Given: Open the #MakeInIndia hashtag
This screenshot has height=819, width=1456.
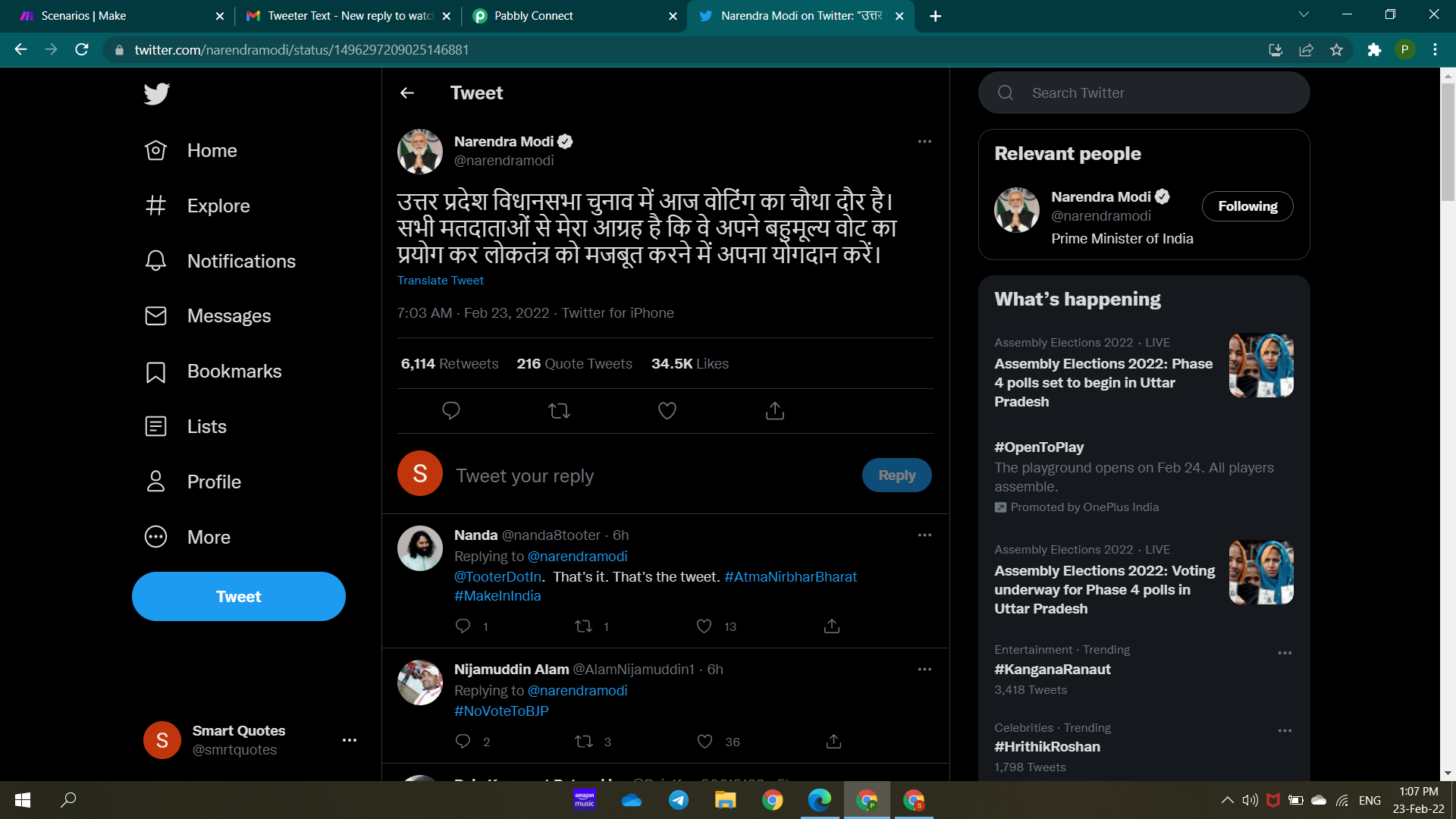Looking at the screenshot, I should tap(497, 596).
